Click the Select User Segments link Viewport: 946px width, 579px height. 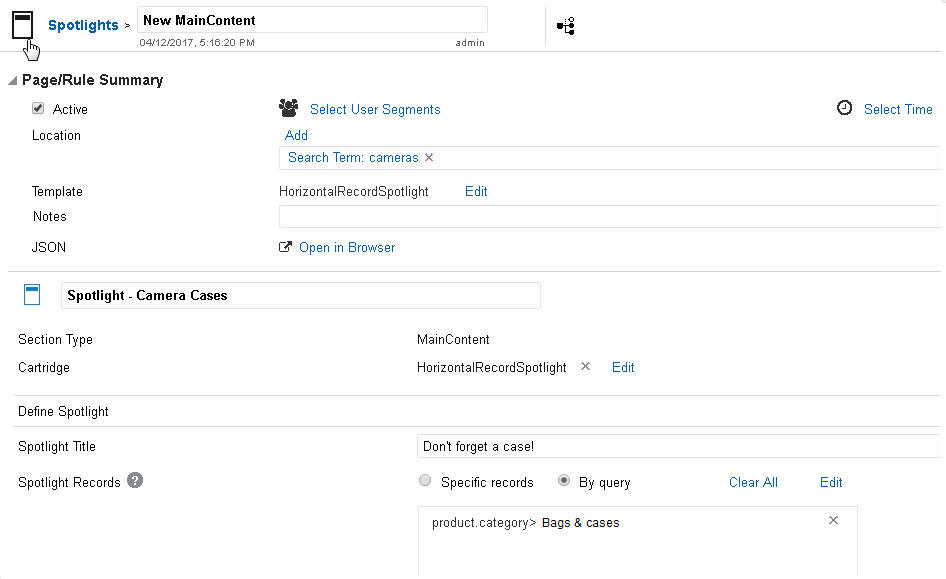point(375,109)
